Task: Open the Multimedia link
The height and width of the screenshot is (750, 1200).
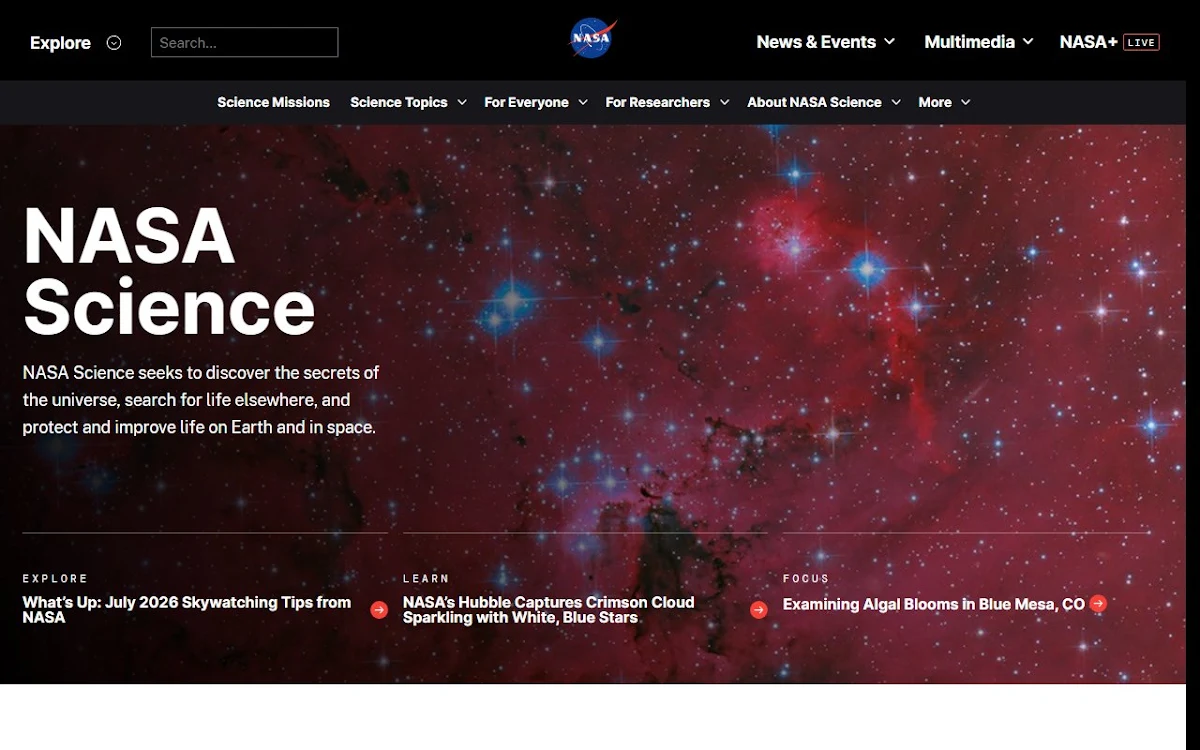Action: (x=969, y=42)
